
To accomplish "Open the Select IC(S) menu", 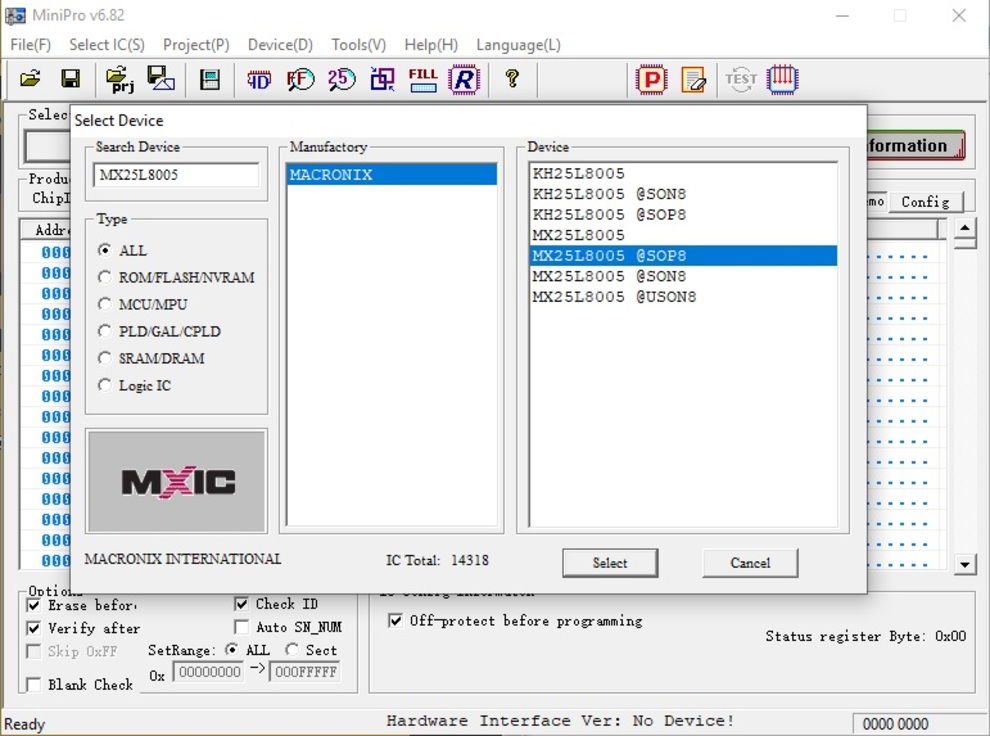I will tap(107, 45).
